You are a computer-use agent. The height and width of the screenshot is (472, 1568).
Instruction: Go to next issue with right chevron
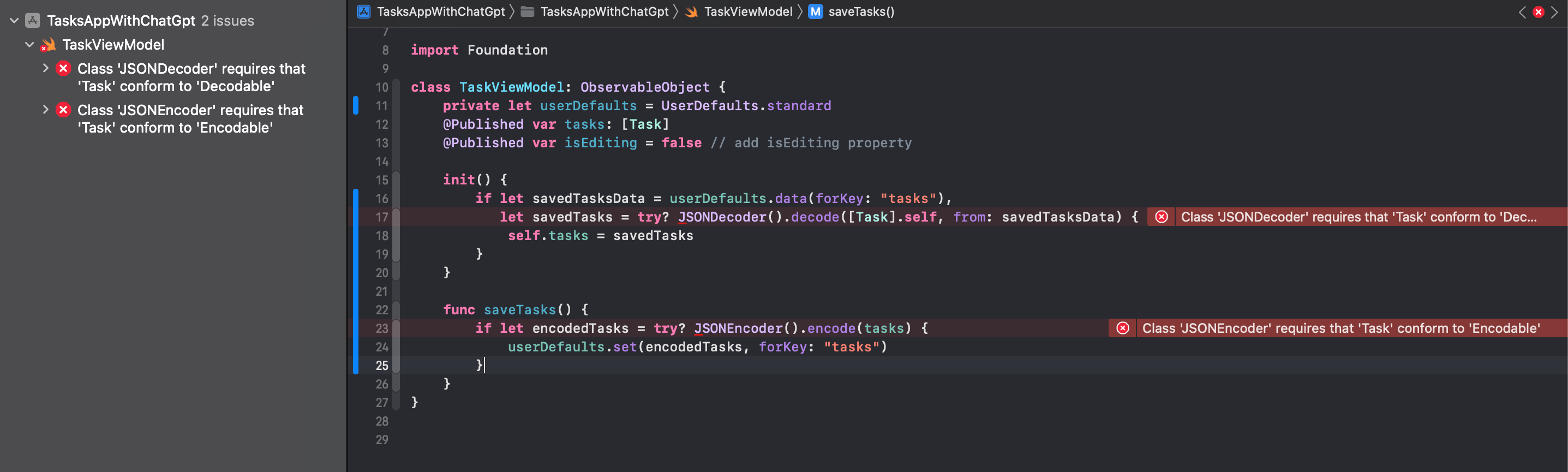coord(1554,12)
